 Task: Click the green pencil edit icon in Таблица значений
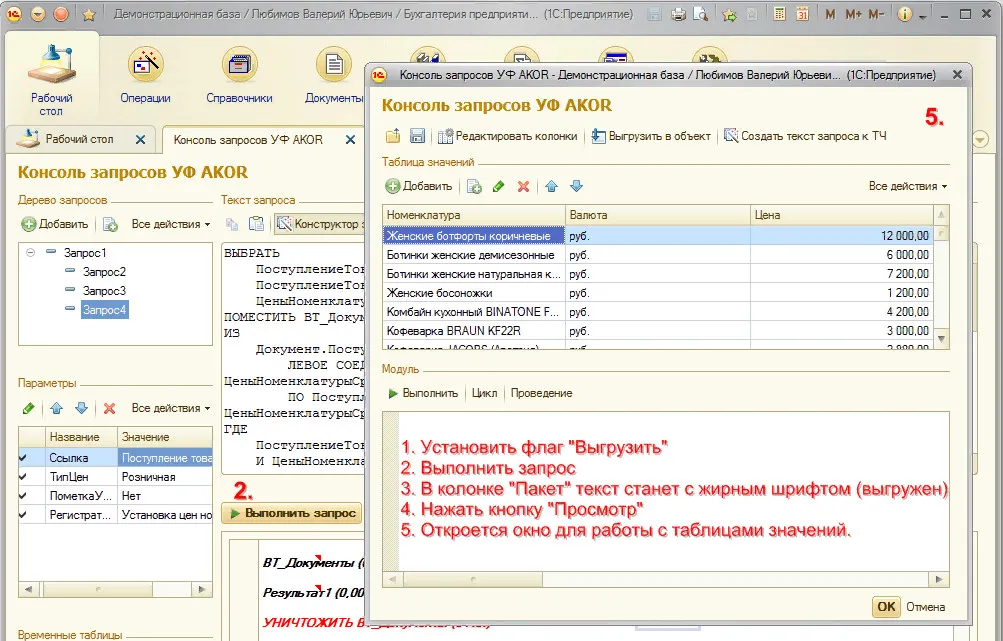pos(499,186)
